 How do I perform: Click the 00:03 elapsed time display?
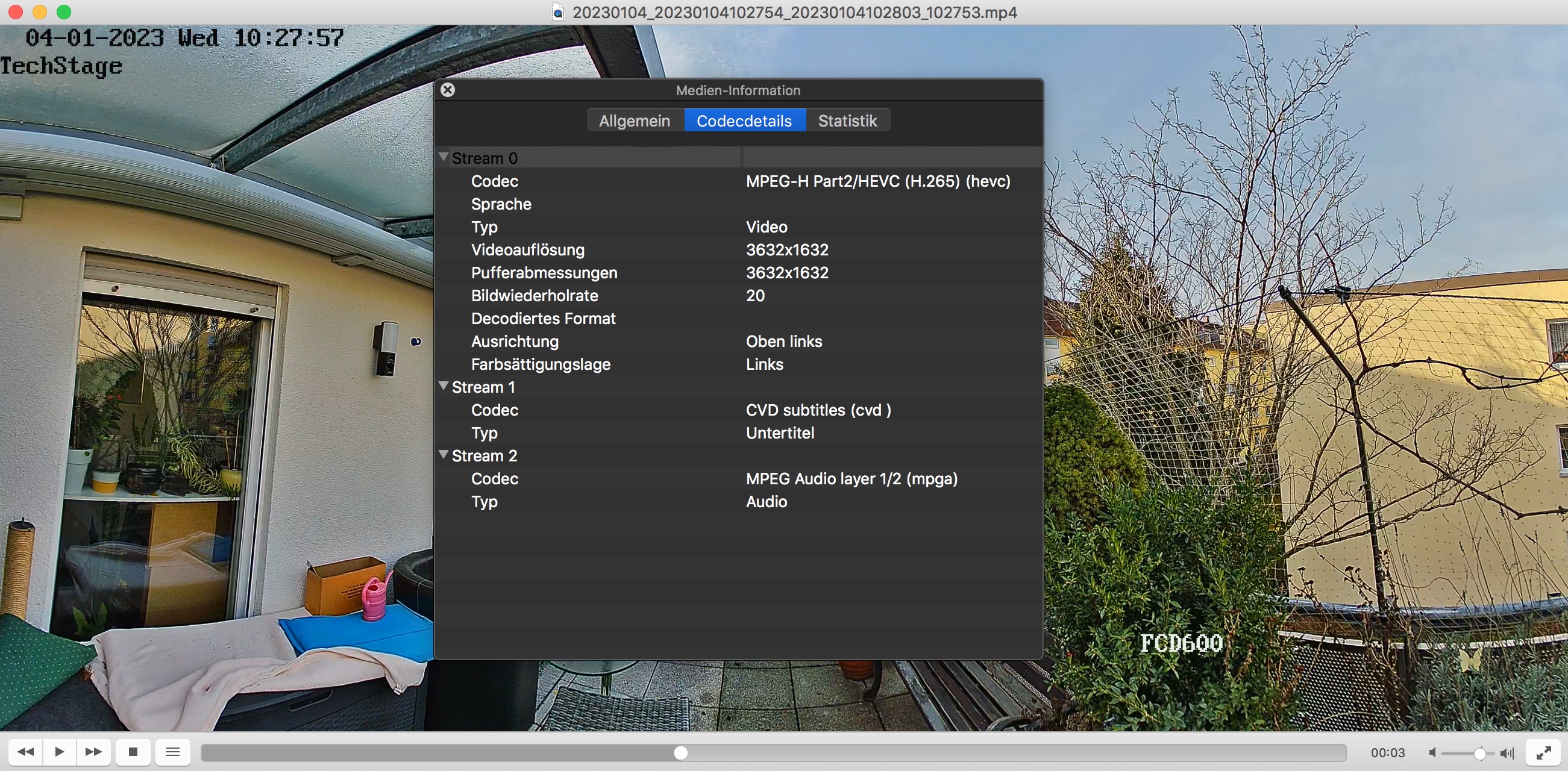pyautogui.click(x=1387, y=753)
